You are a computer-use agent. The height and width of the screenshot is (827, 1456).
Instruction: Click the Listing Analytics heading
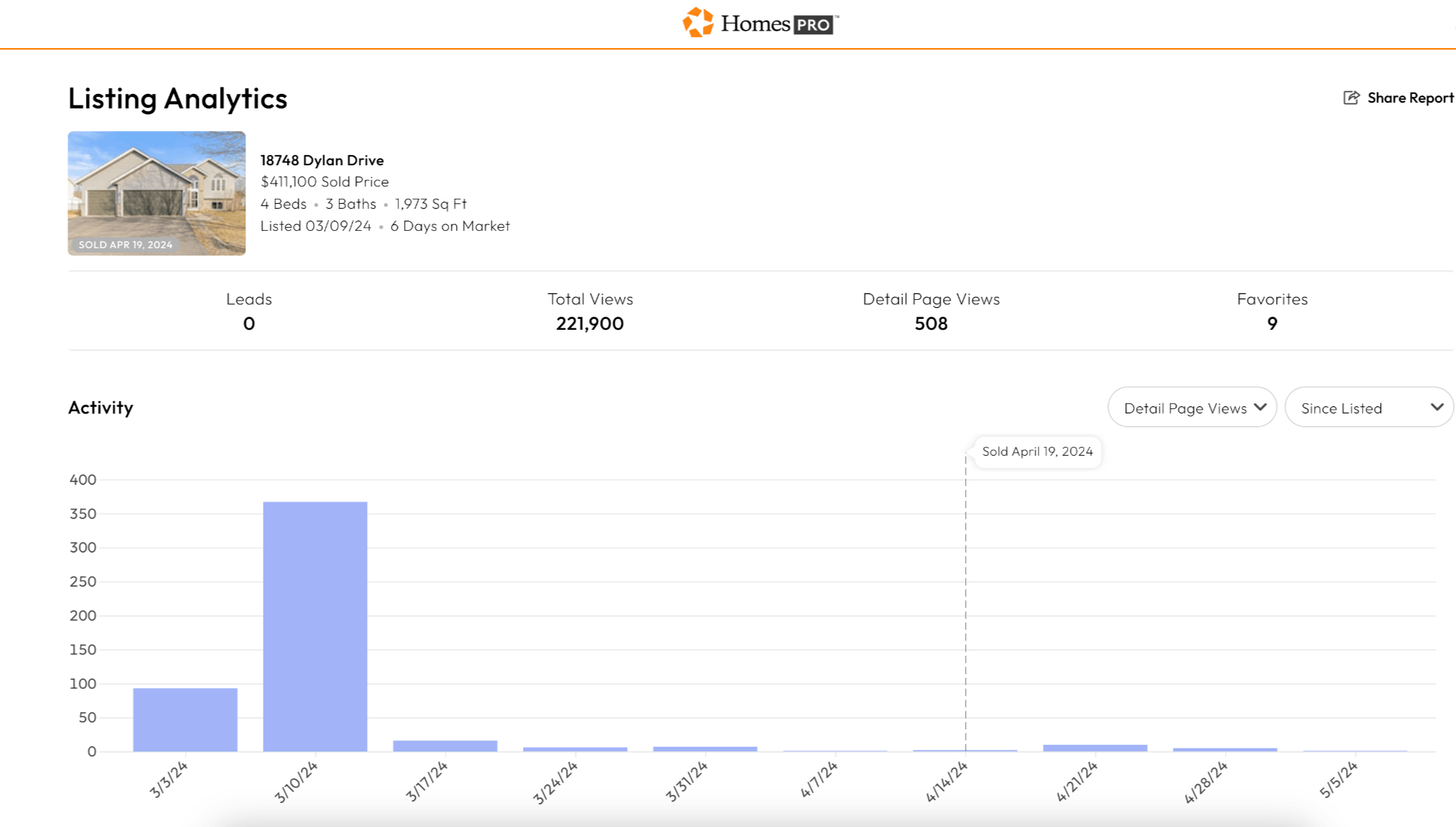178,98
